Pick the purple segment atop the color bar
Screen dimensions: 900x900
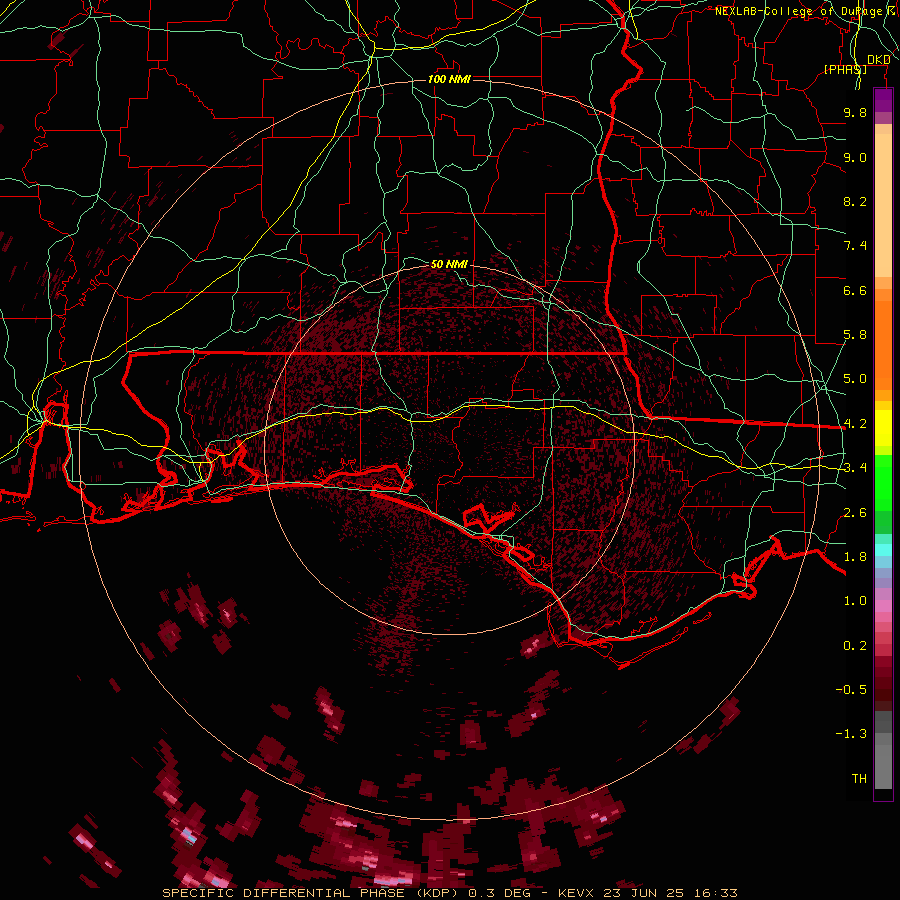pyautogui.click(x=883, y=100)
